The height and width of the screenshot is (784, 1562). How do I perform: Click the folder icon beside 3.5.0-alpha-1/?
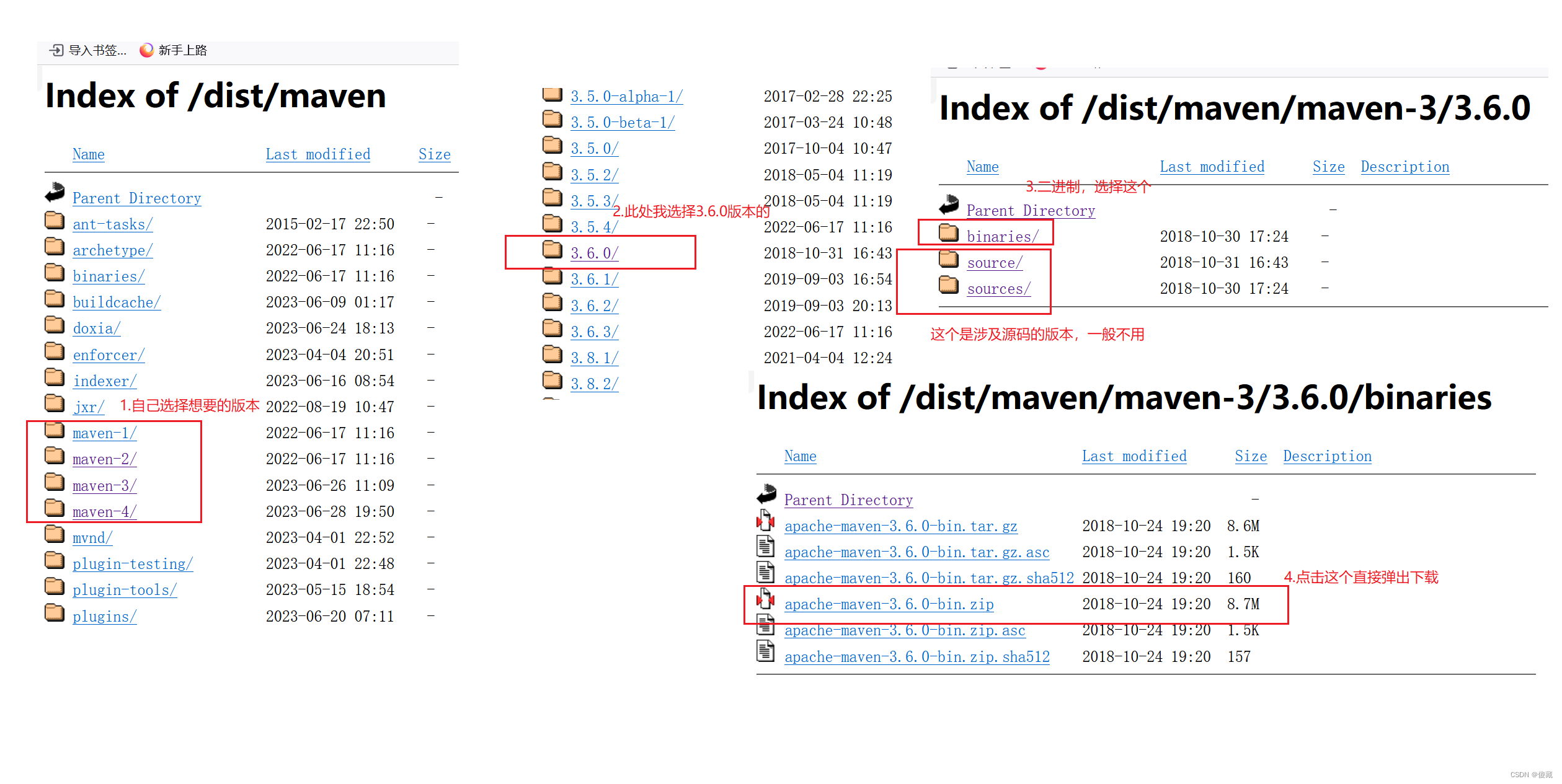coord(552,94)
